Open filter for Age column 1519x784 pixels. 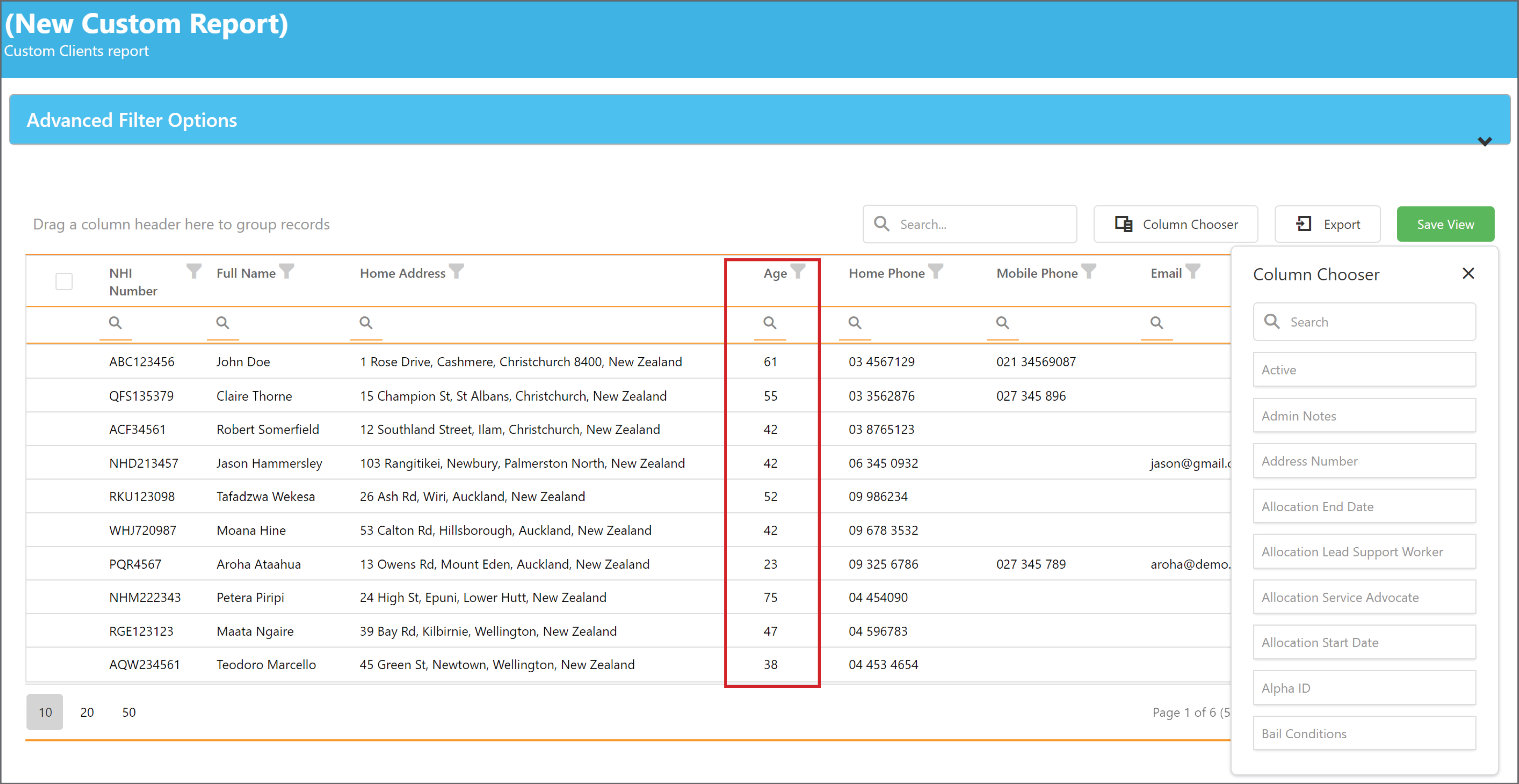[798, 271]
